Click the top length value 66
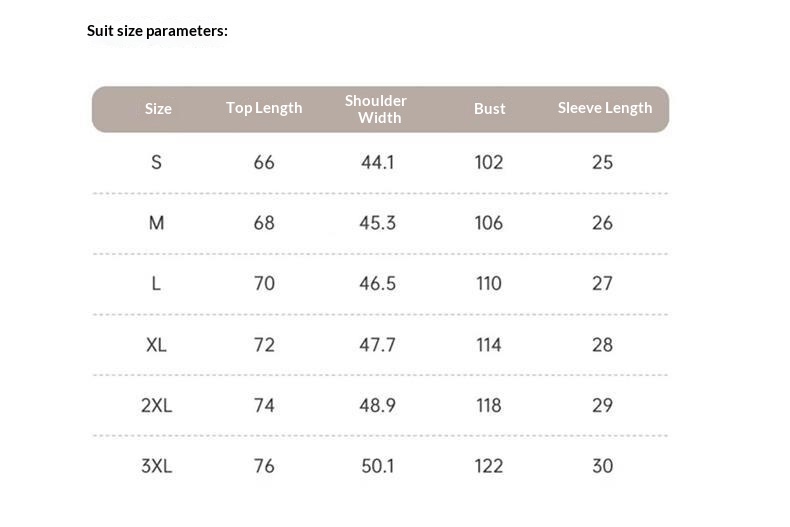The image size is (790, 527). coord(264,162)
